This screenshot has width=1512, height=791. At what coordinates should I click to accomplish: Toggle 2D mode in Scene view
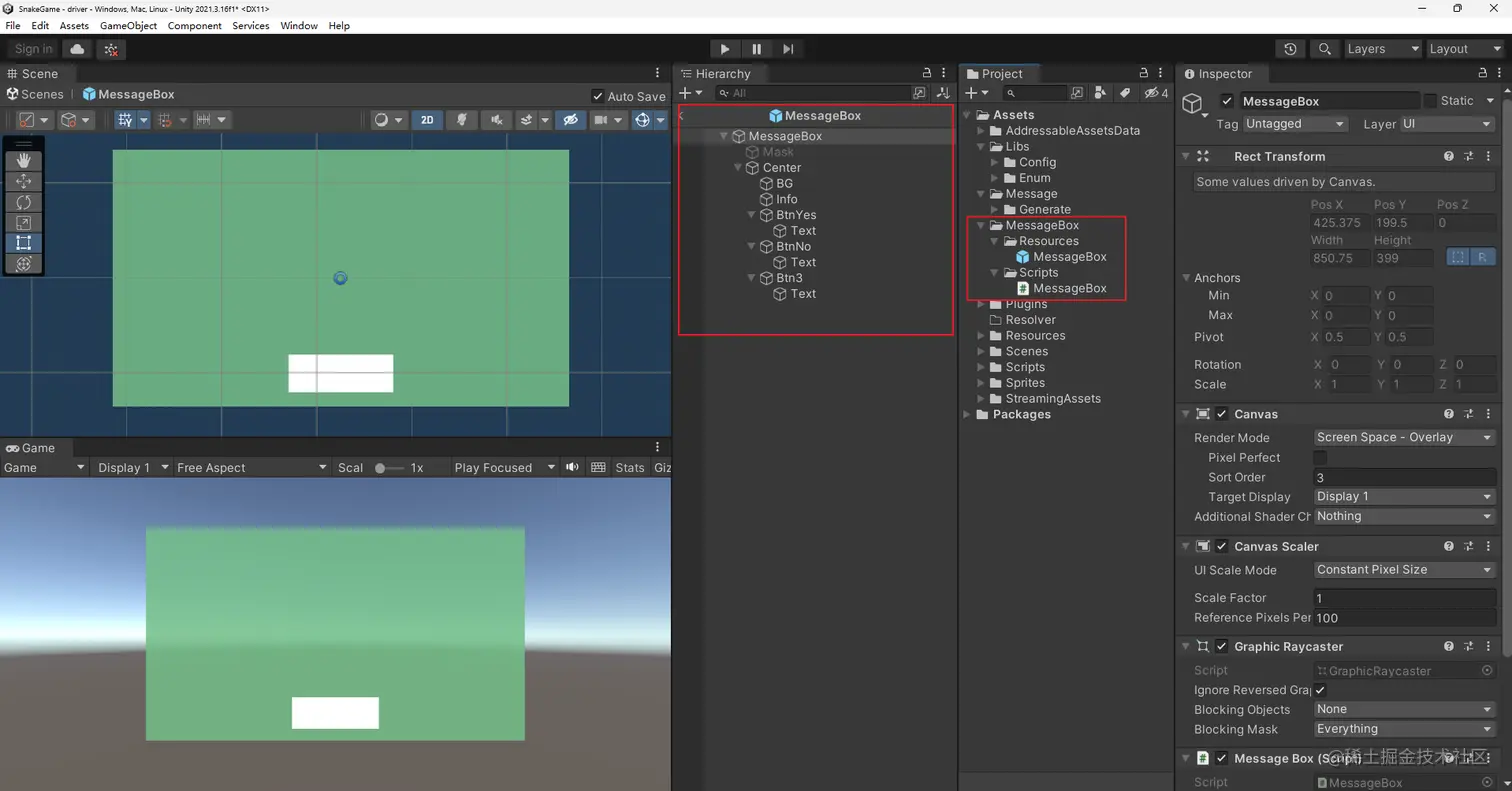(x=428, y=119)
